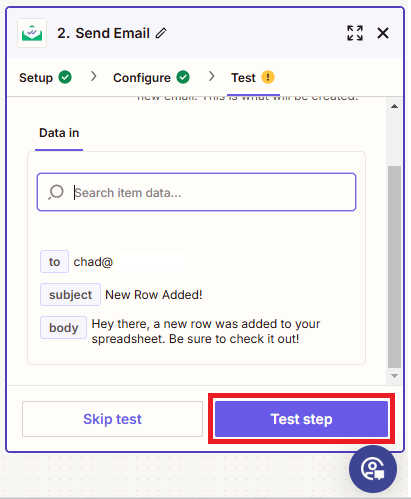The height and width of the screenshot is (499, 411).
Task: Expand panel with fullscreen arrows icon
Action: 355,33
